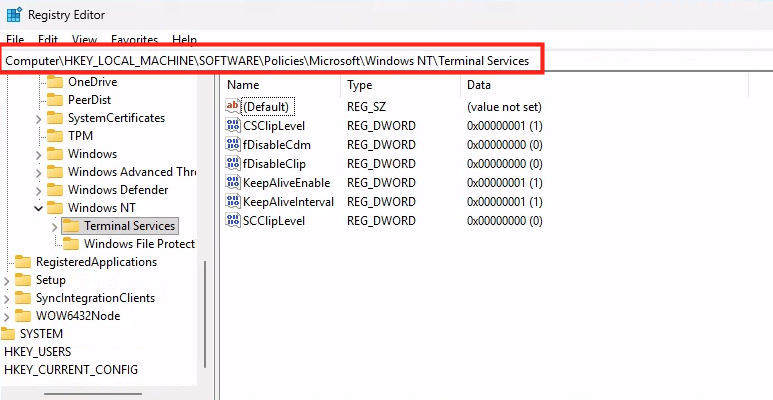Collapse the Windows NT tree node

38,208
